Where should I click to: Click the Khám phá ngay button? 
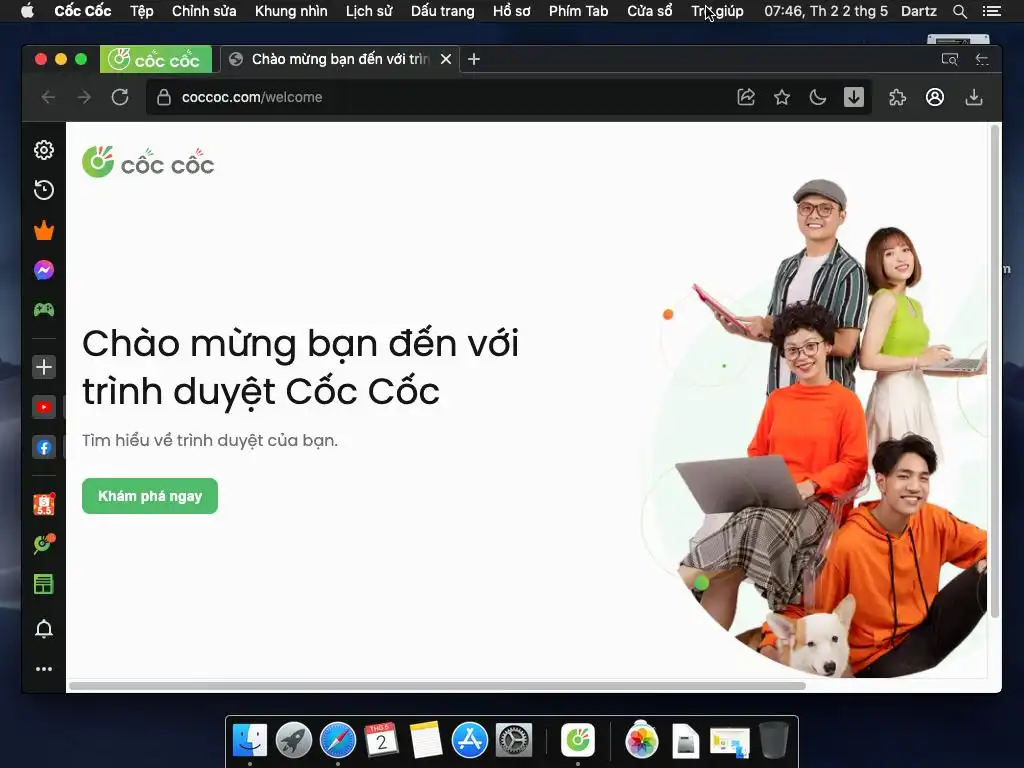pos(150,496)
